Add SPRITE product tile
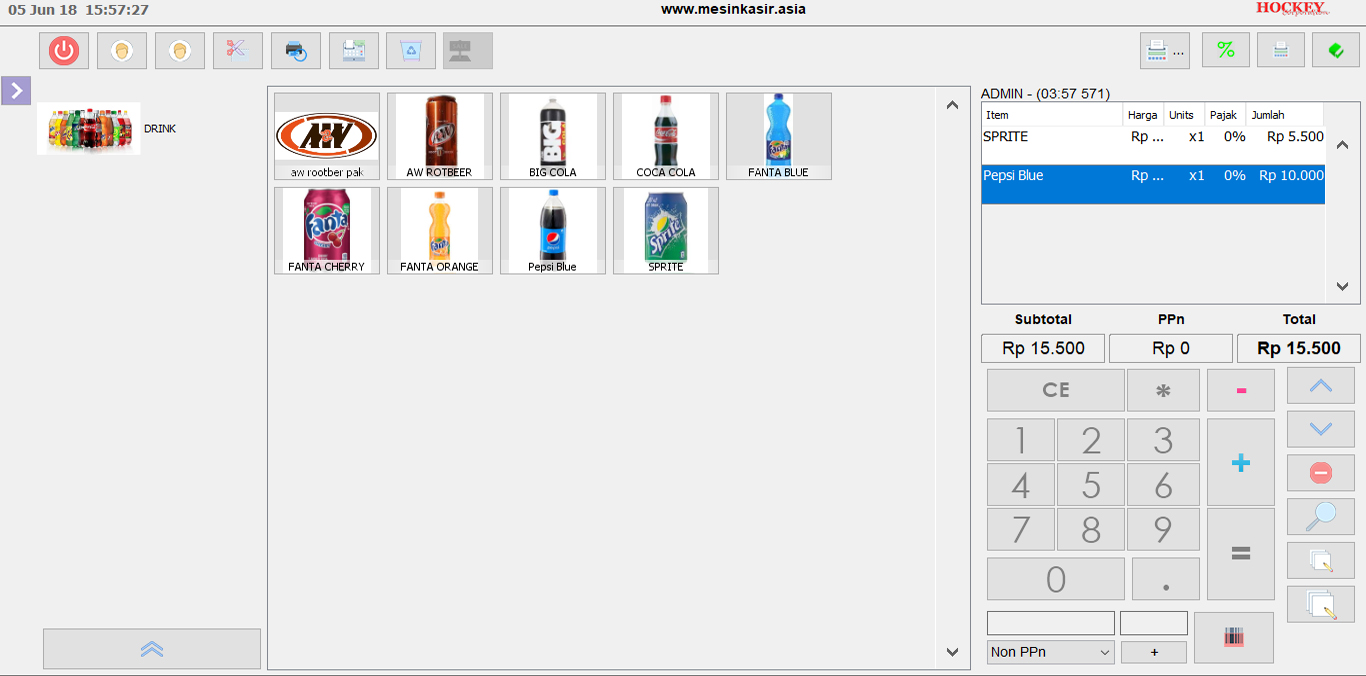1366x676 pixels. coord(666,230)
